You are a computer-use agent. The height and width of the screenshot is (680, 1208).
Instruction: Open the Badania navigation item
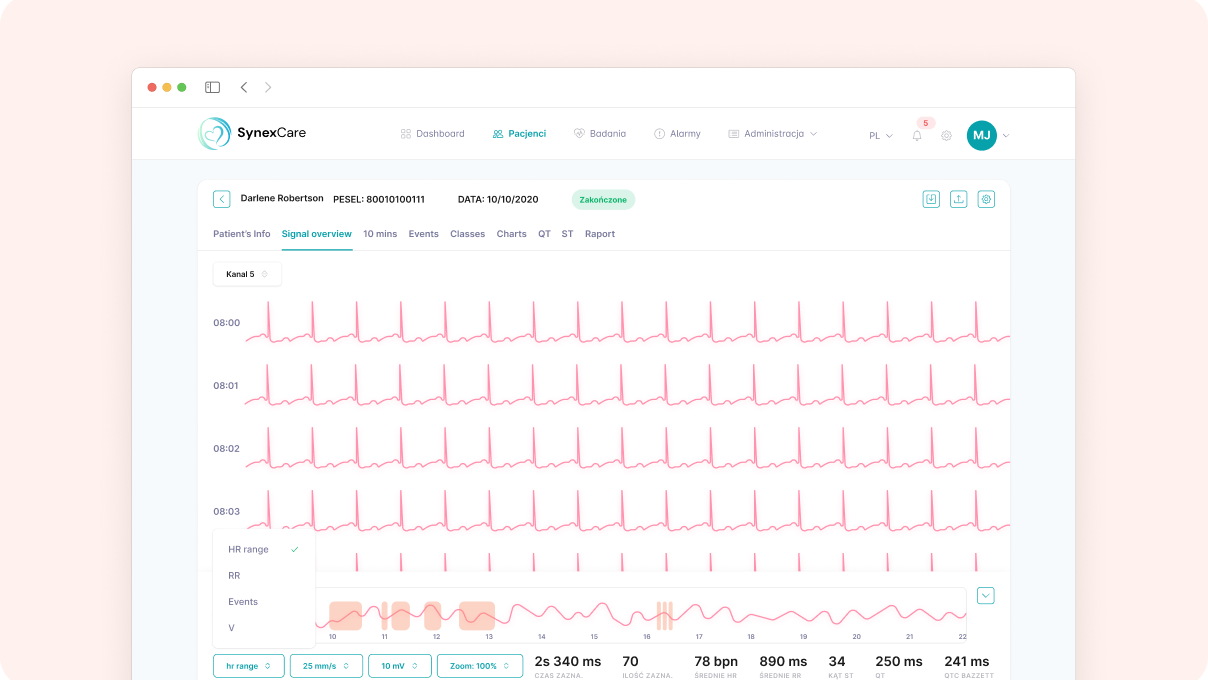pyautogui.click(x=599, y=134)
